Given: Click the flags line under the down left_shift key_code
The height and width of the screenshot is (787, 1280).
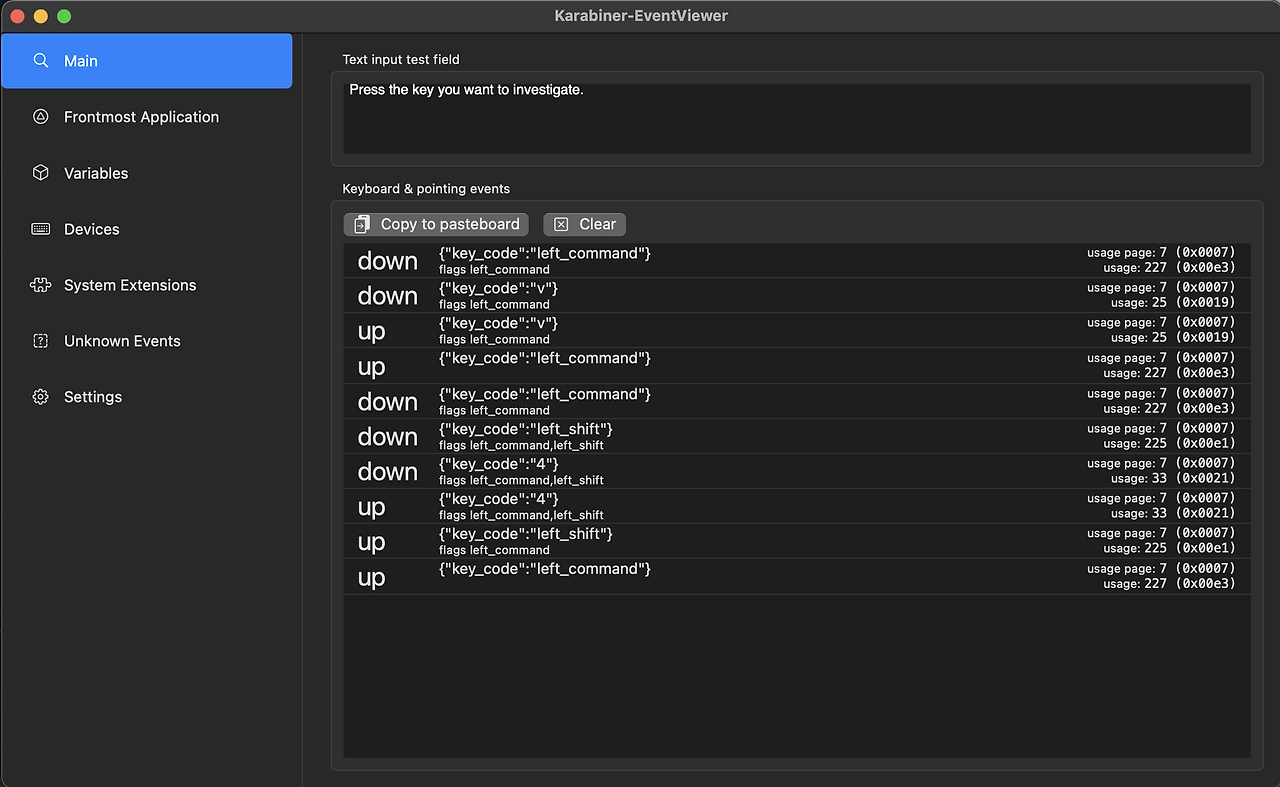Looking at the screenshot, I should click(x=521, y=445).
